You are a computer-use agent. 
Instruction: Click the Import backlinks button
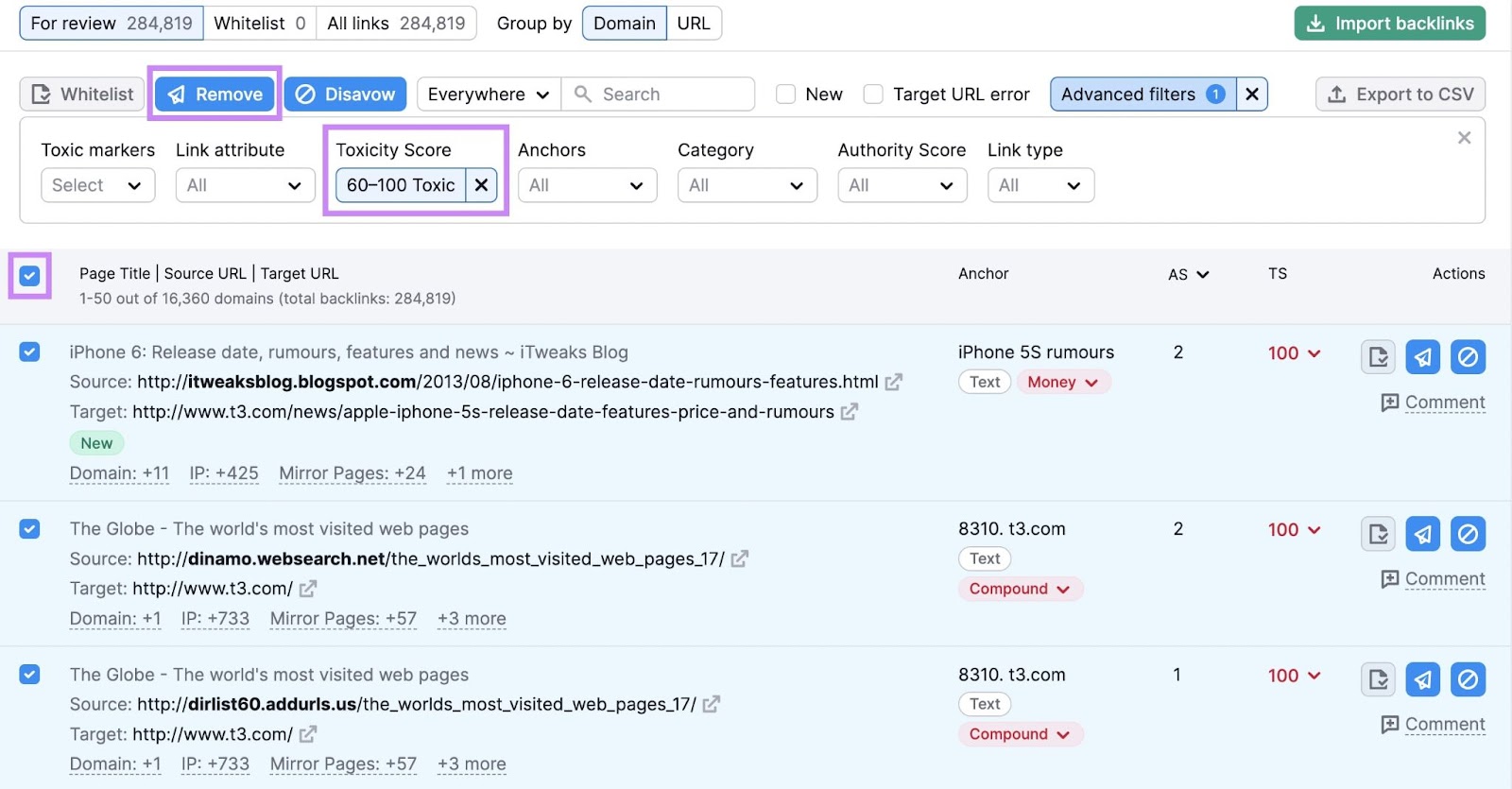pyautogui.click(x=1389, y=24)
